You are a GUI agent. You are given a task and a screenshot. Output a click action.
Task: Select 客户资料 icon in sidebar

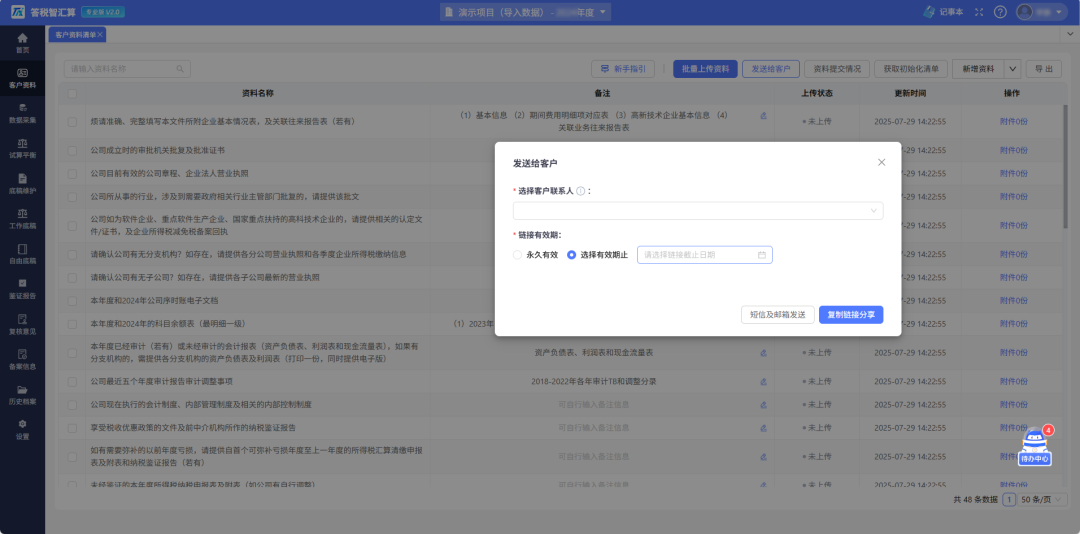(22, 73)
